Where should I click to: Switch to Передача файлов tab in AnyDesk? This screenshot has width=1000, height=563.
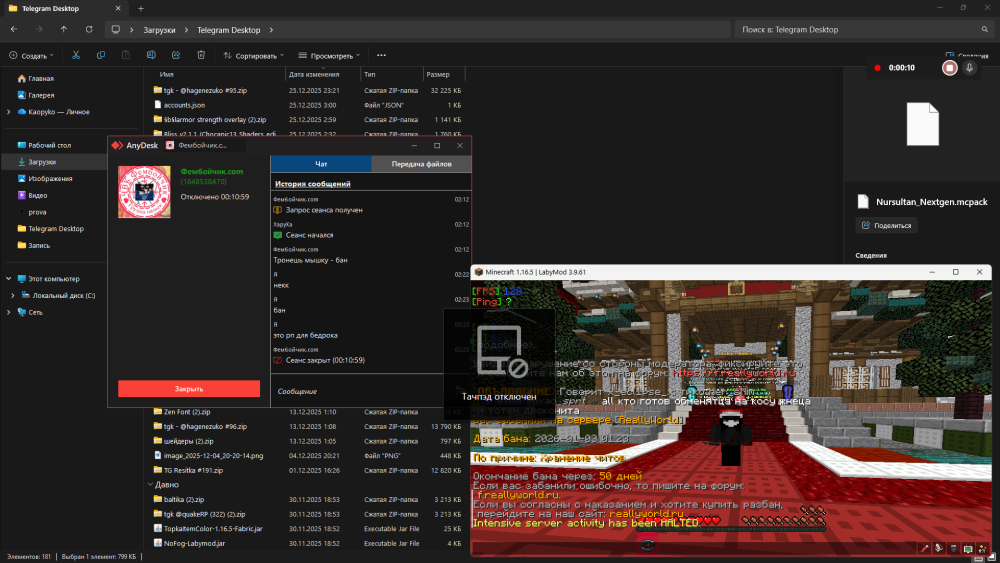pyautogui.click(x=422, y=164)
